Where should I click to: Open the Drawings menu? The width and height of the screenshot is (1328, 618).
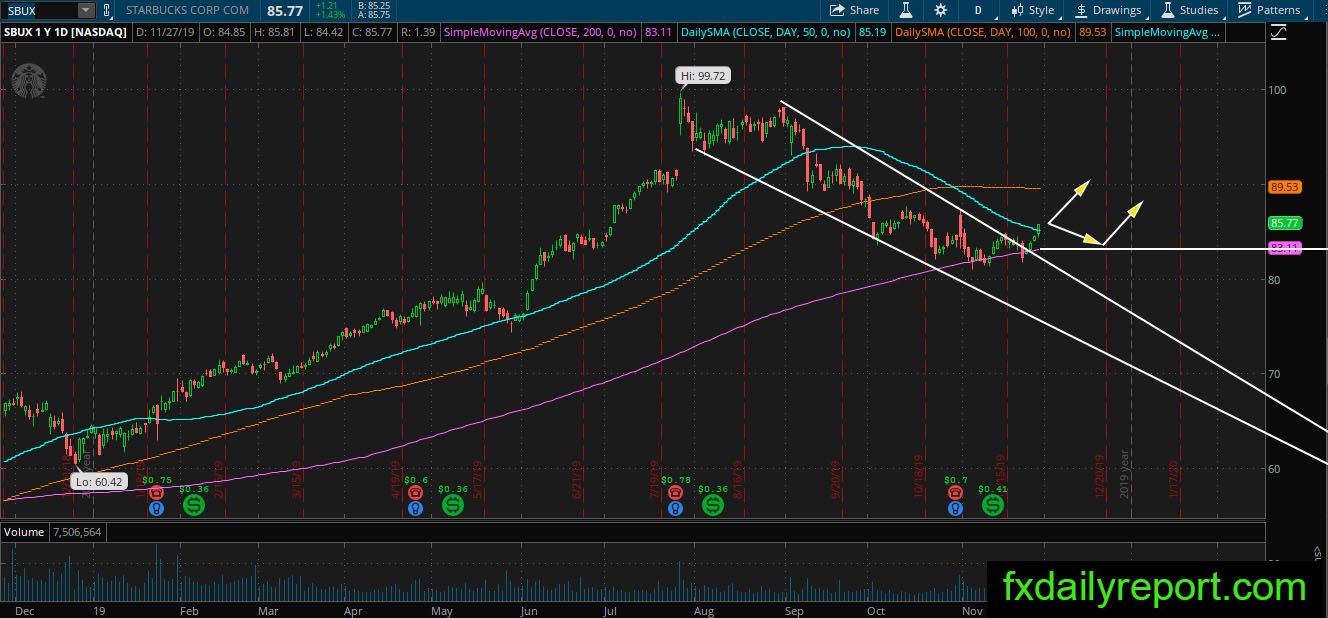(1108, 10)
